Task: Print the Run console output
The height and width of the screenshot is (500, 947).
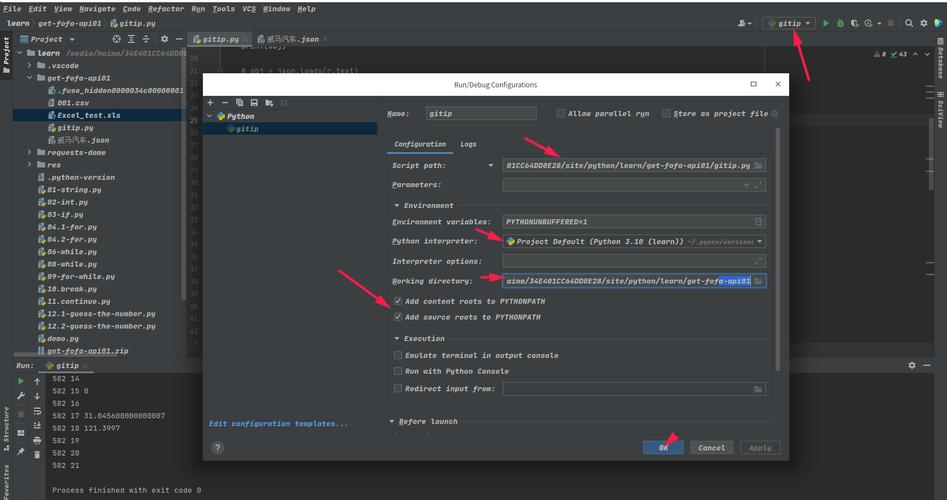Action: coord(37,440)
